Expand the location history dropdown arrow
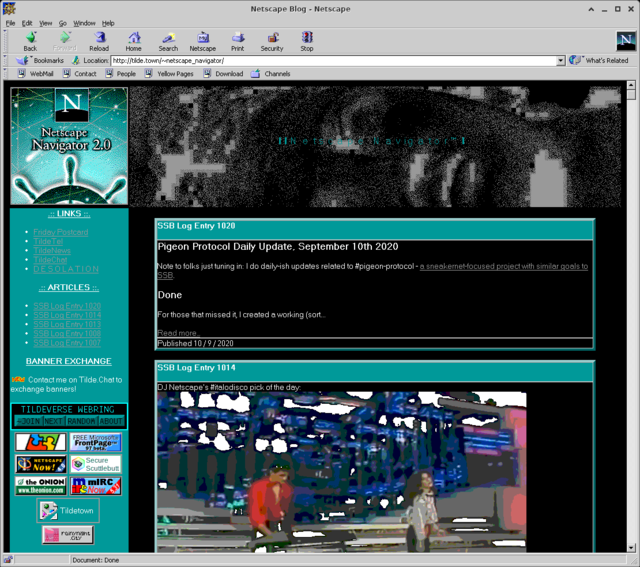The image size is (640, 567). point(561,60)
